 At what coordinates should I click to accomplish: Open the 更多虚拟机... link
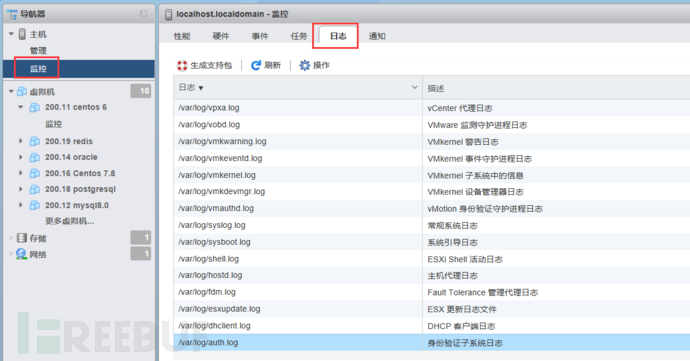tap(70, 221)
